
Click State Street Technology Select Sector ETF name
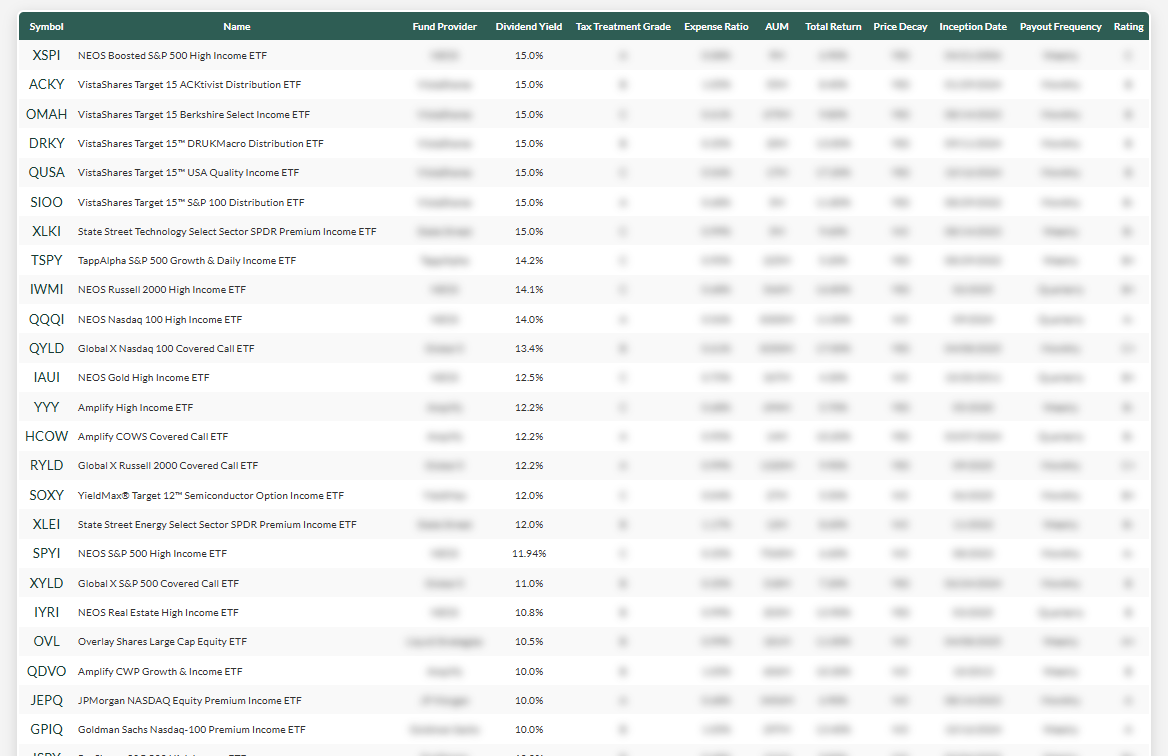[227, 232]
